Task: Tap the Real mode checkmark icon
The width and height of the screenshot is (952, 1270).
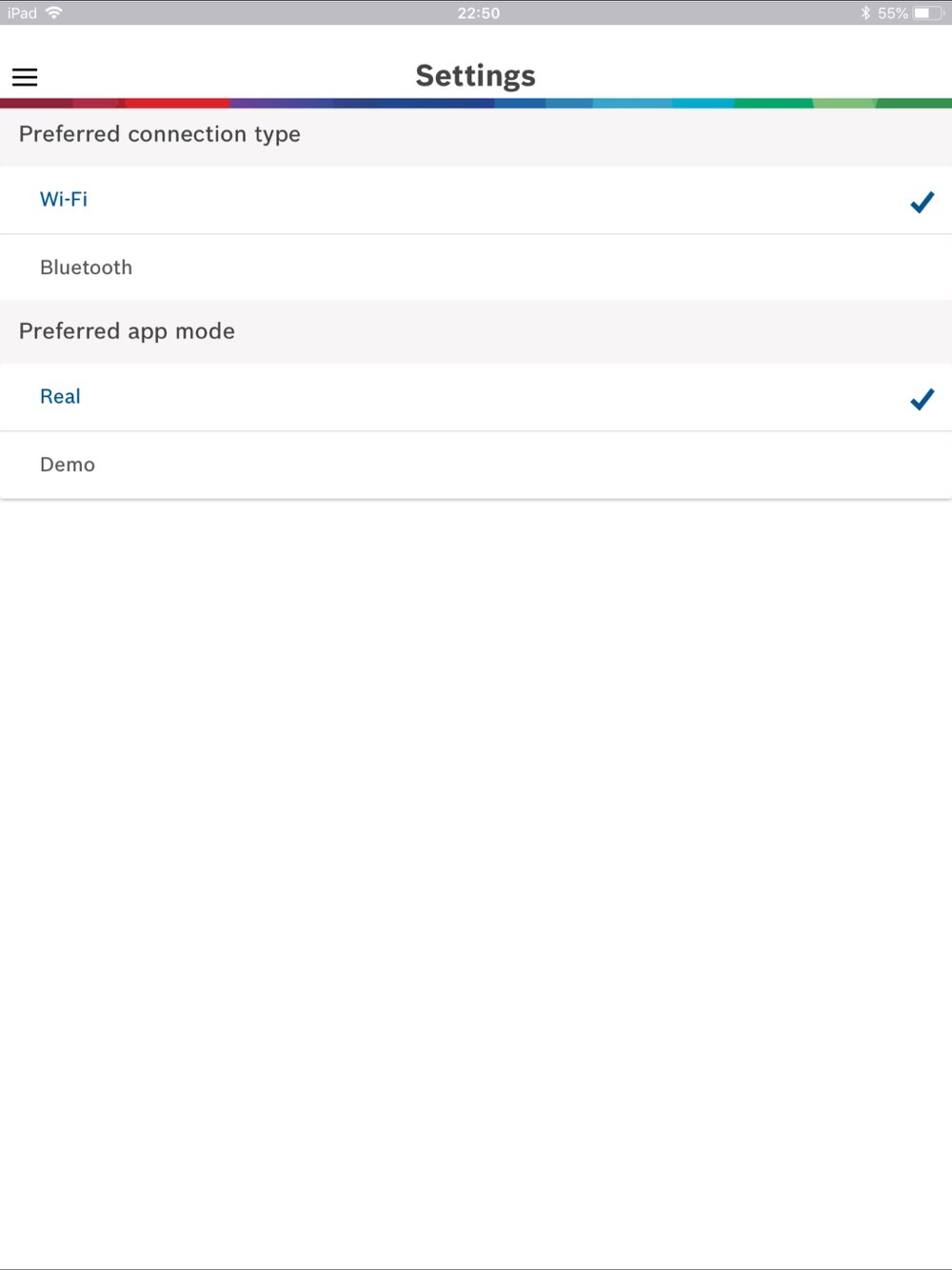Action: pyautogui.click(x=922, y=399)
